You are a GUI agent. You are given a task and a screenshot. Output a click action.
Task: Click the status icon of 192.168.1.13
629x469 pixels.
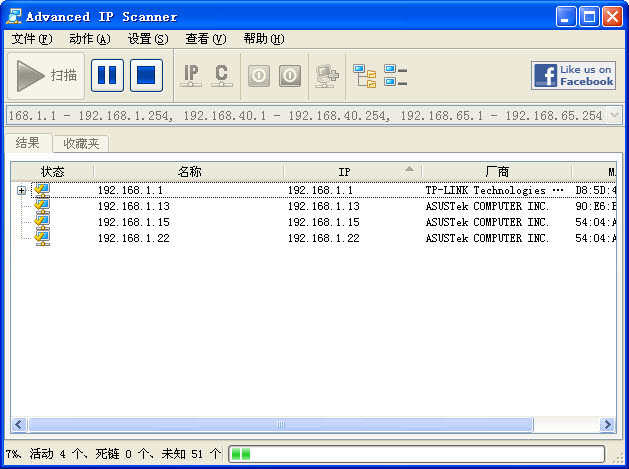[x=42, y=206]
